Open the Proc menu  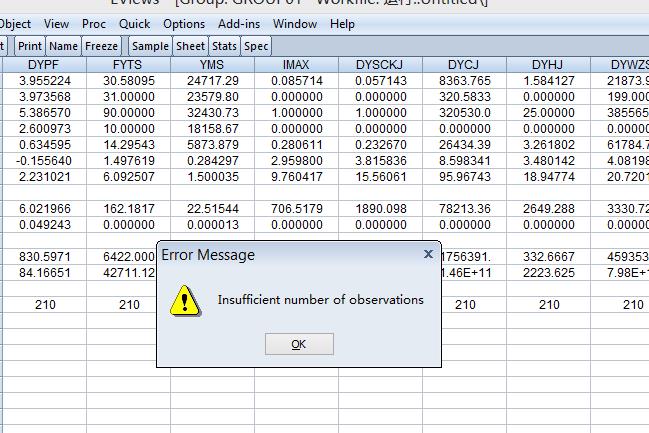pyautogui.click(x=94, y=24)
